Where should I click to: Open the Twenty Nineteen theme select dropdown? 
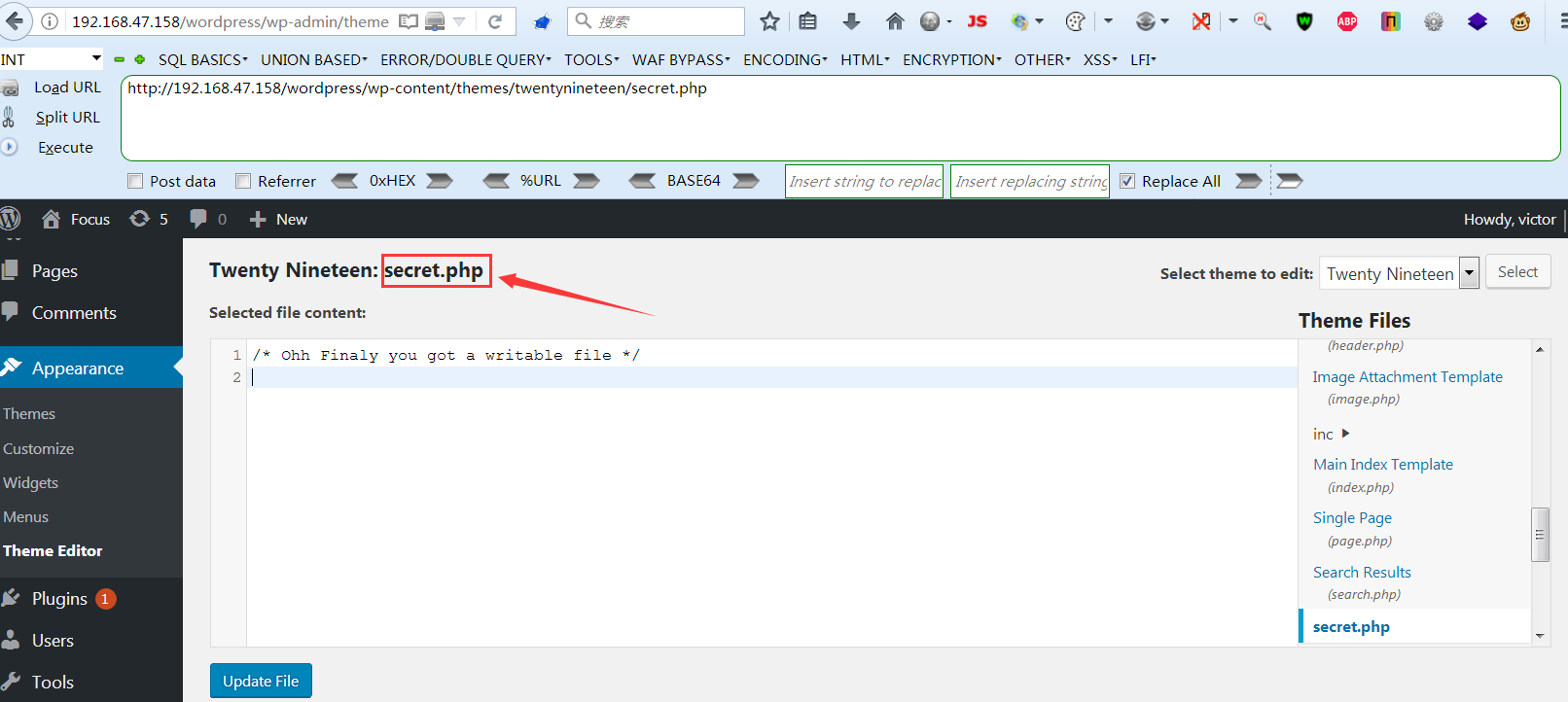pos(1399,273)
